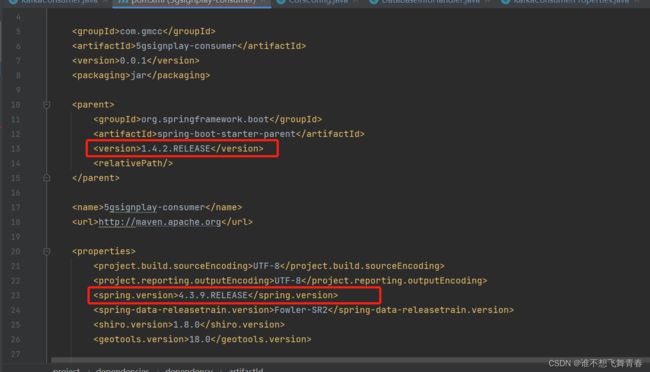650x372 pixels.
Task: Open the maven.apache.org URL link
Action: pyautogui.click(x=160, y=222)
